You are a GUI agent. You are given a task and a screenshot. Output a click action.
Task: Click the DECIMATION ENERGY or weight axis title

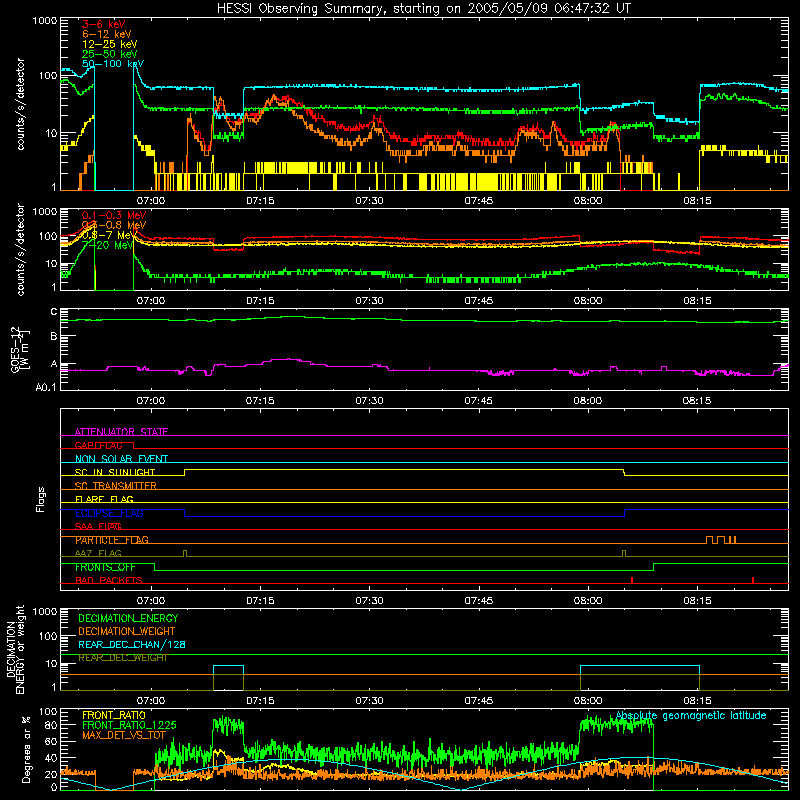pyautogui.click(x=15, y=649)
